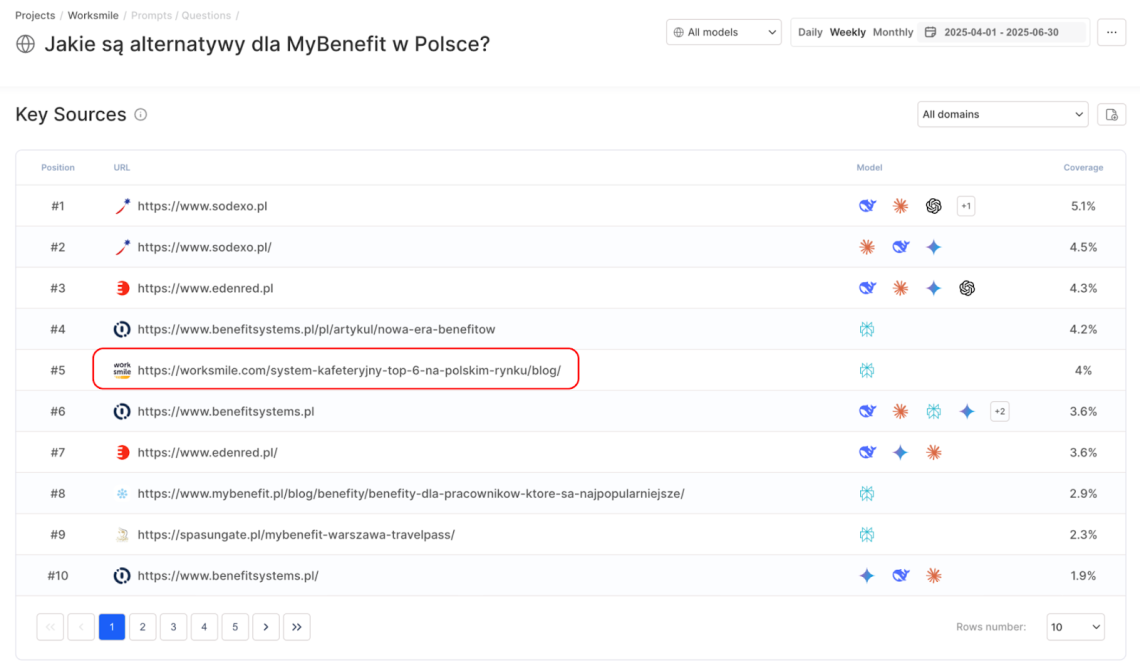Click the Sodexo favicon next to its URL

click(121, 206)
